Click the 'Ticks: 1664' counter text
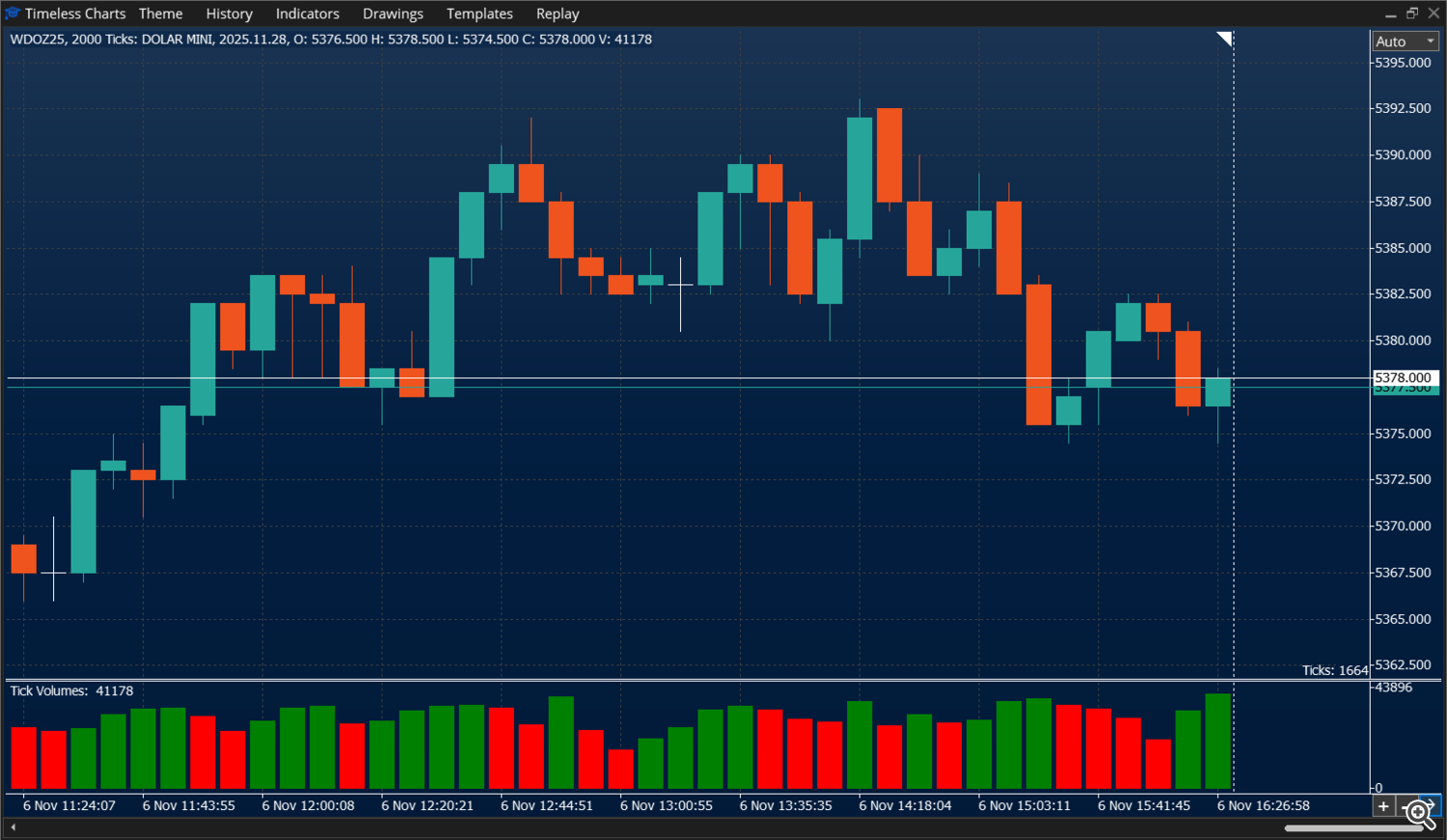 click(1336, 669)
